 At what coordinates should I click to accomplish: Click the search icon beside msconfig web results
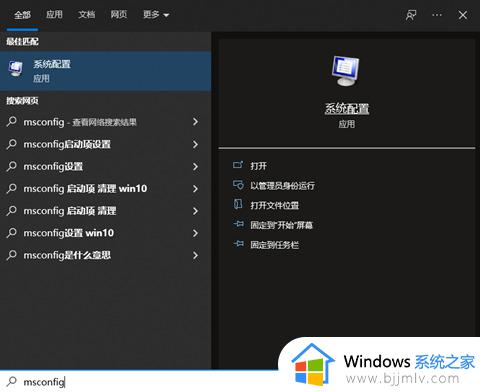click(12, 122)
